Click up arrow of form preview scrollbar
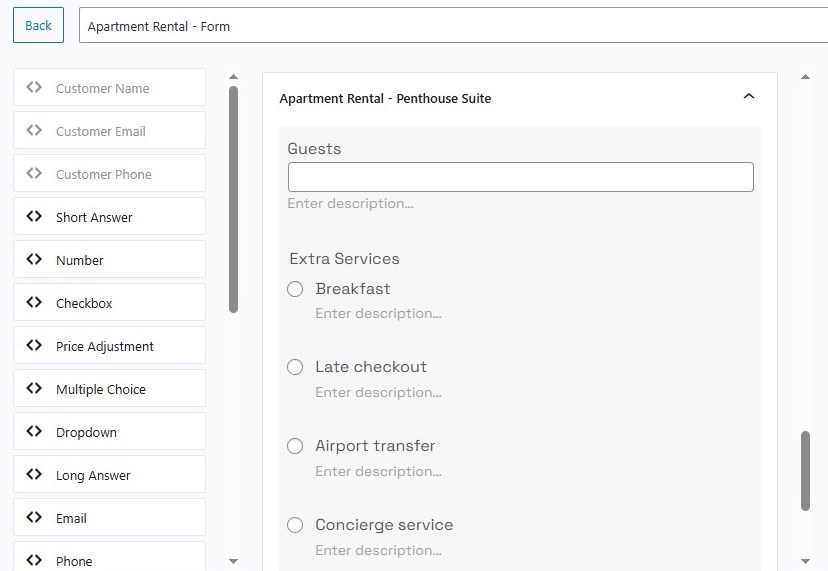Screen dimensions: 828x571 (805, 77)
